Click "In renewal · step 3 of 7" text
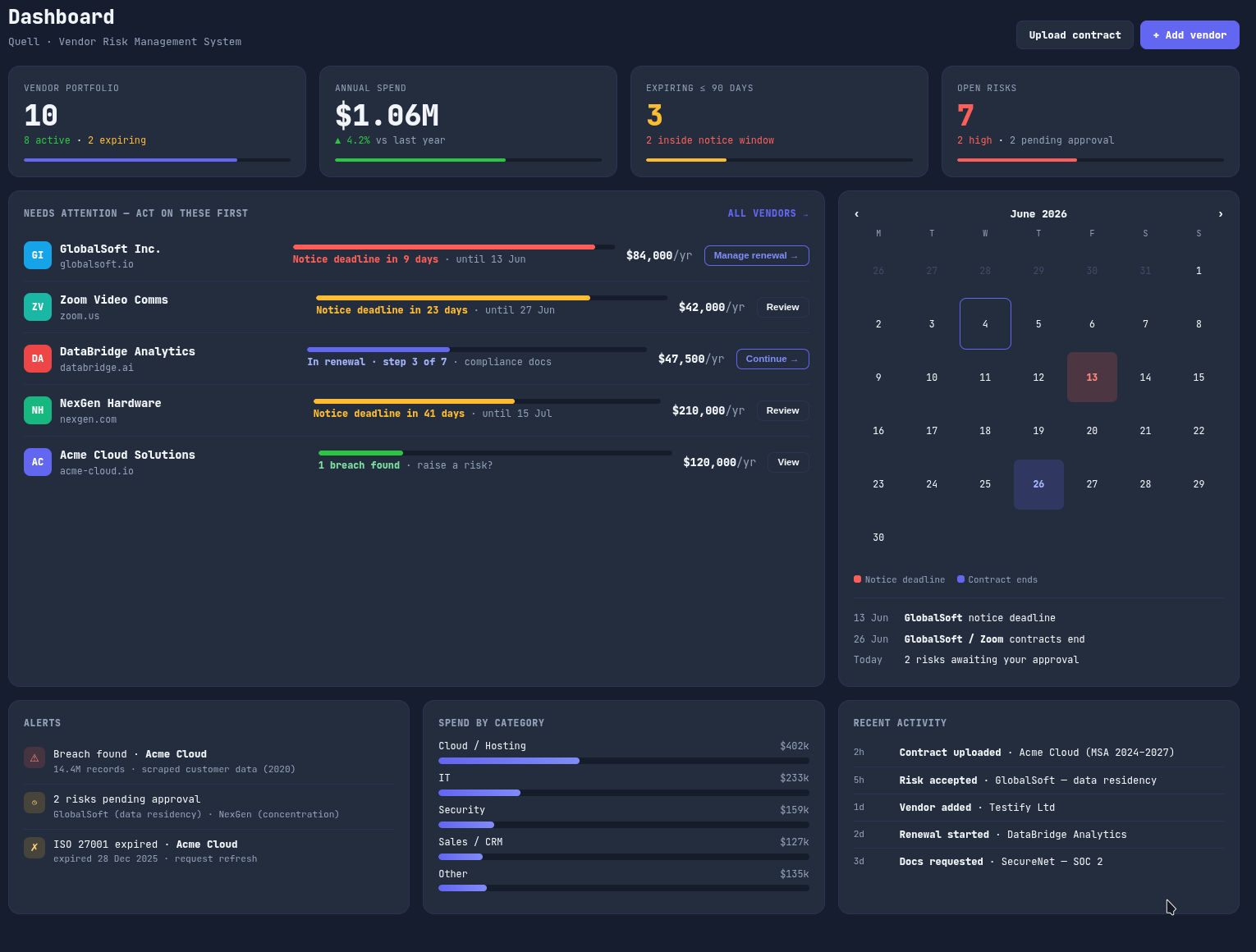The height and width of the screenshot is (952, 1256). coord(377,362)
